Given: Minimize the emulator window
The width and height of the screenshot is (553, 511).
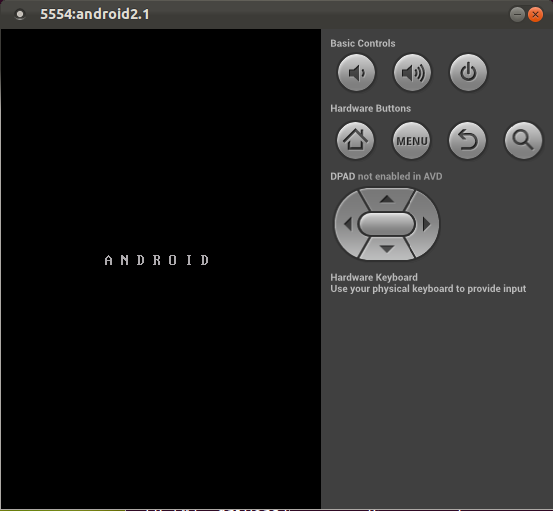Looking at the screenshot, I should tap(517, 14).
